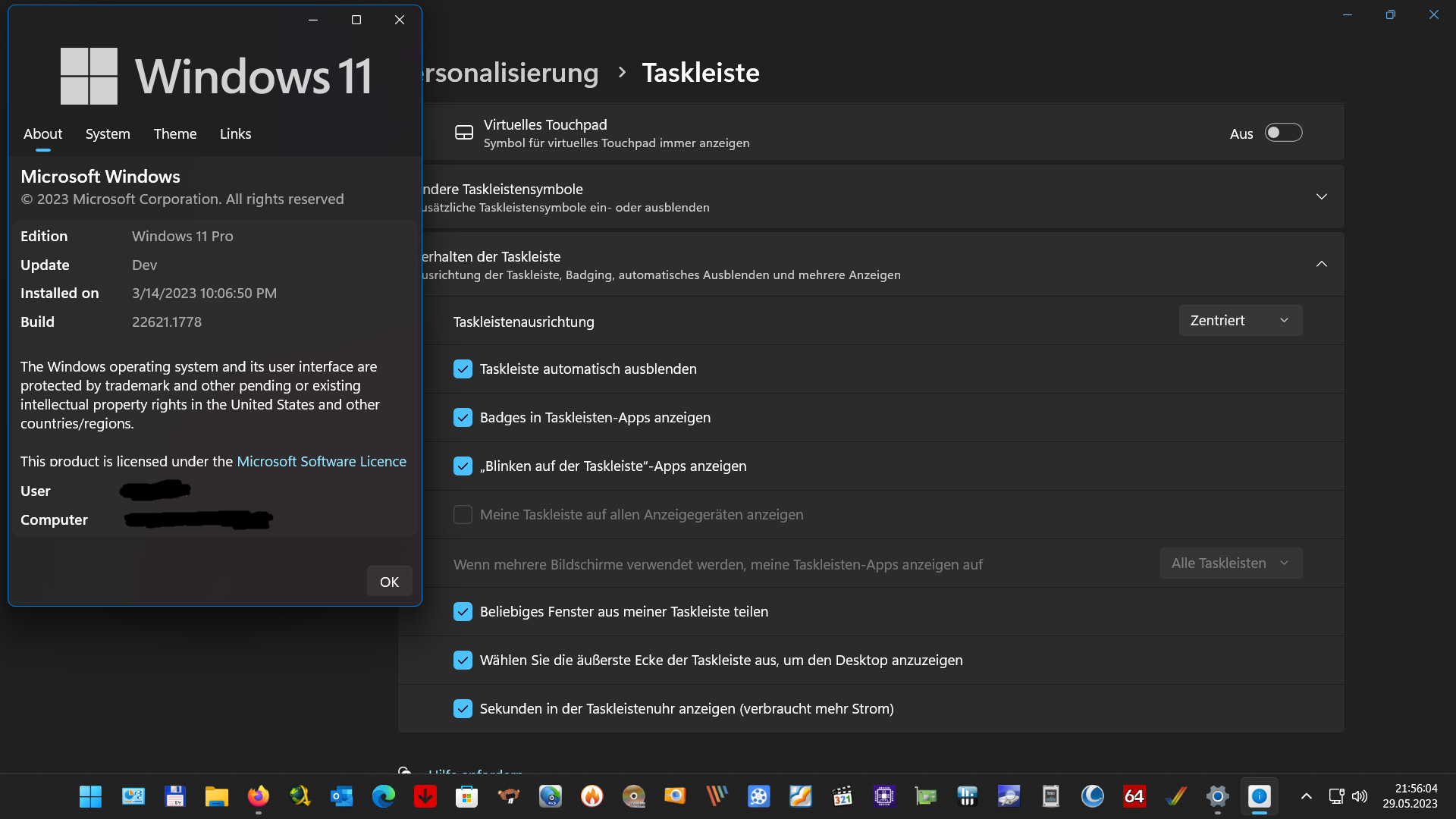Open Firefox from the taskbar
Viewport: 1456px width, 819px height.
tap(258, 796)
